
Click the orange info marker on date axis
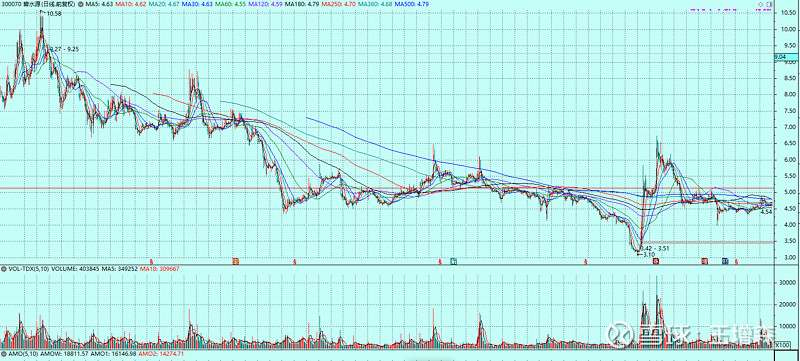(235, 261)
